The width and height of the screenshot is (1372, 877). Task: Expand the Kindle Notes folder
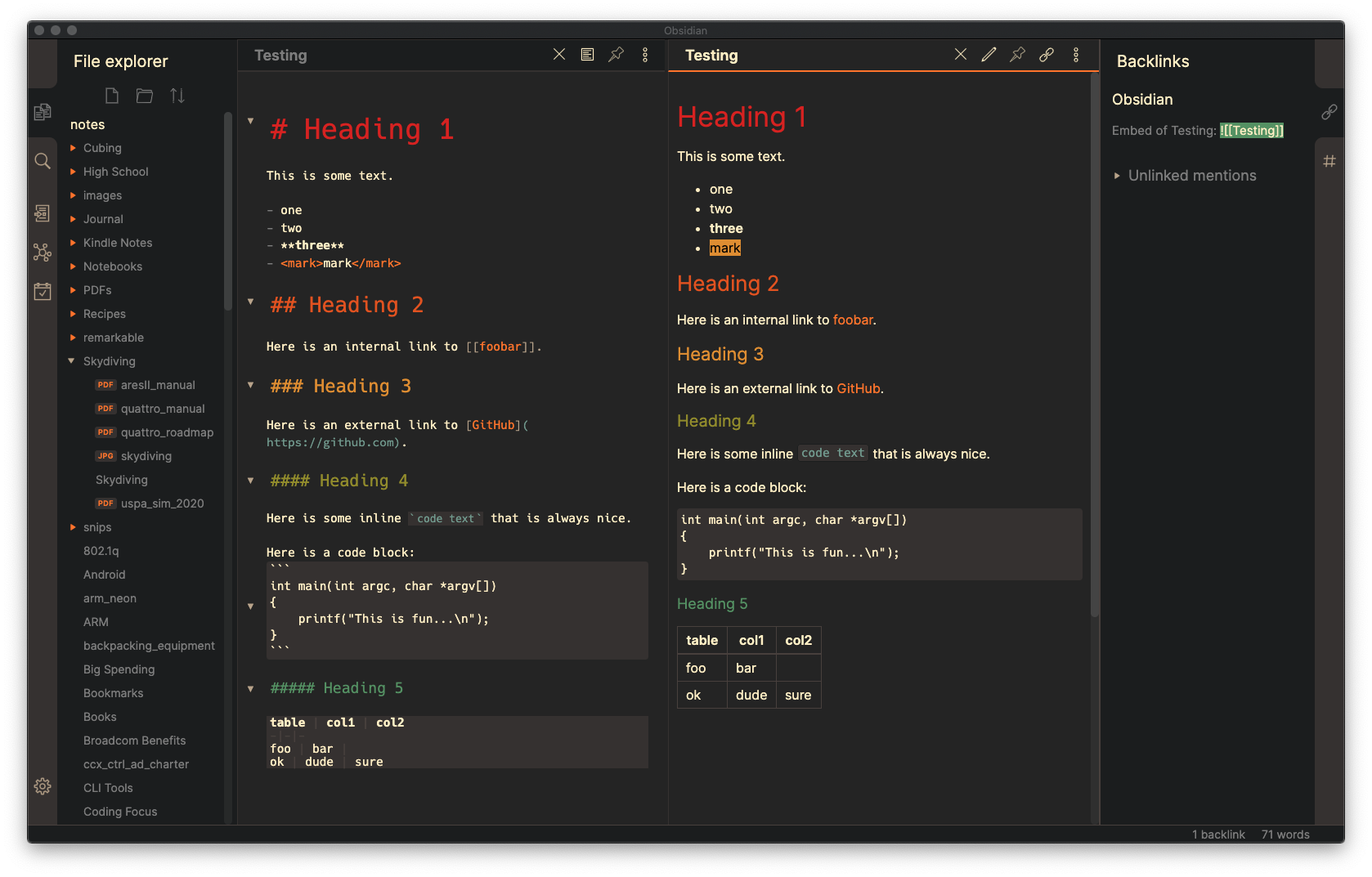coord(73,243)
